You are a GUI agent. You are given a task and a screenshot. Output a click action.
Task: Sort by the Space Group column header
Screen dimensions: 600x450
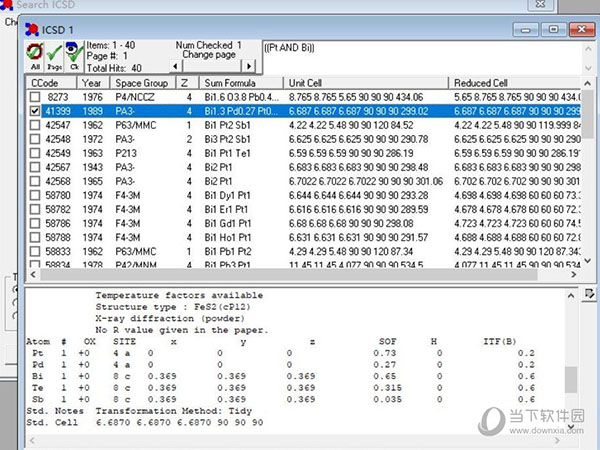pos(143,83)
